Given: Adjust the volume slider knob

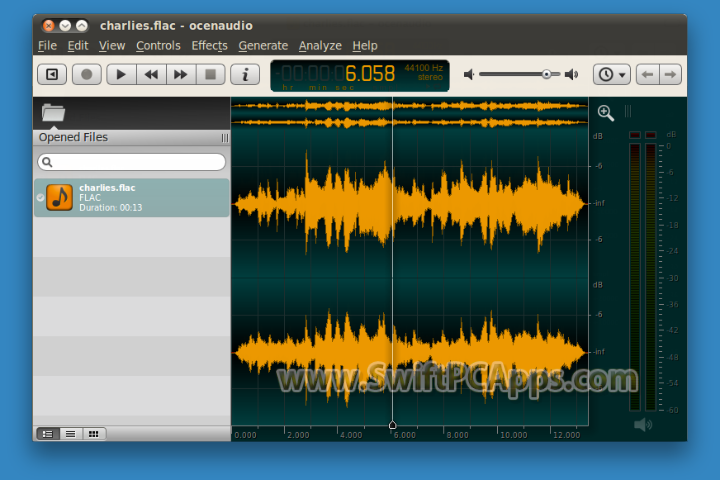Looking at the screenshot, I should pos(546,74).
